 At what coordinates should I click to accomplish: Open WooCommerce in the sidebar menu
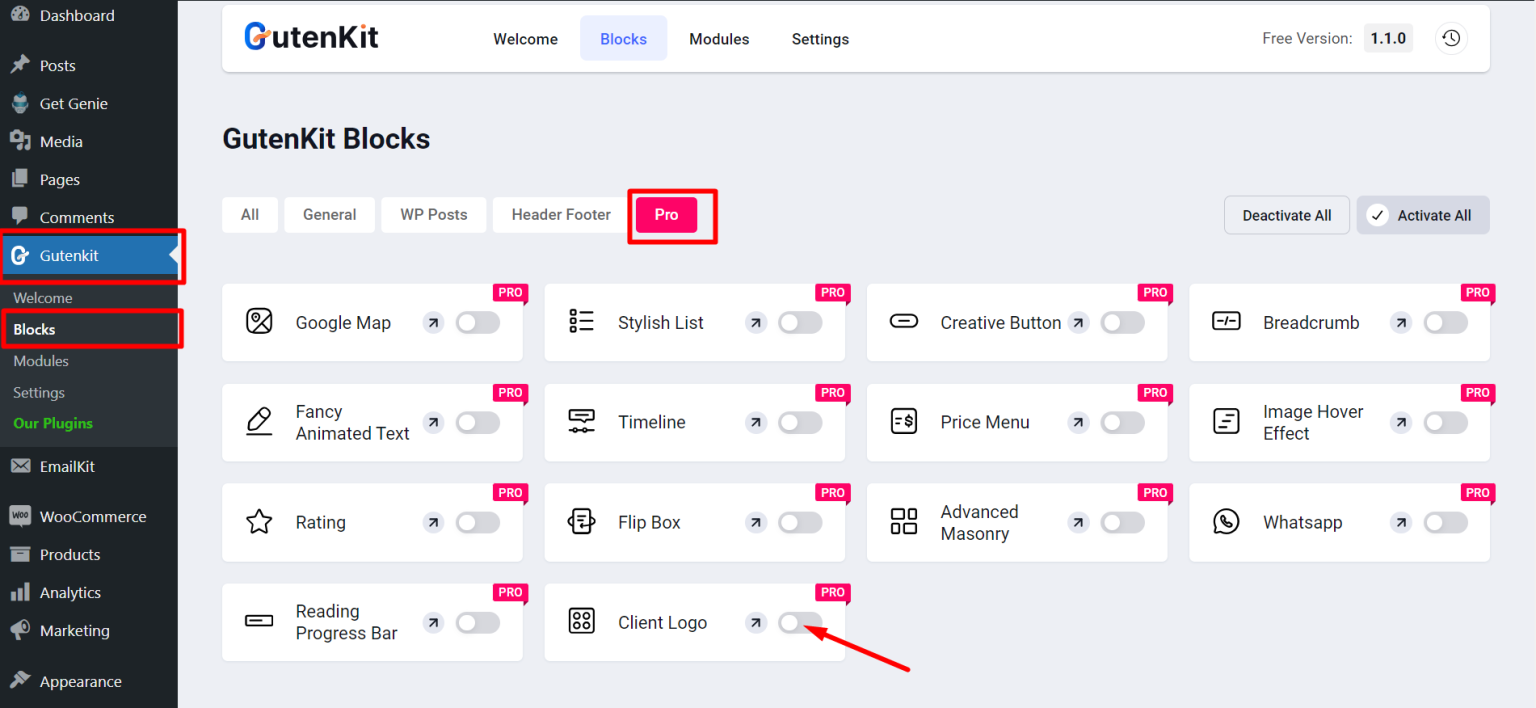pos(92,517)
